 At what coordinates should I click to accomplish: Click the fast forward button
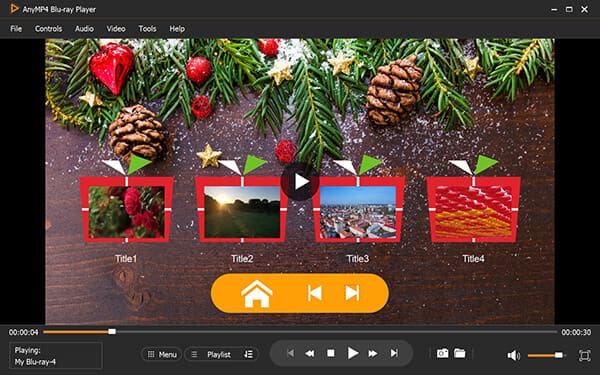point(373,353)
